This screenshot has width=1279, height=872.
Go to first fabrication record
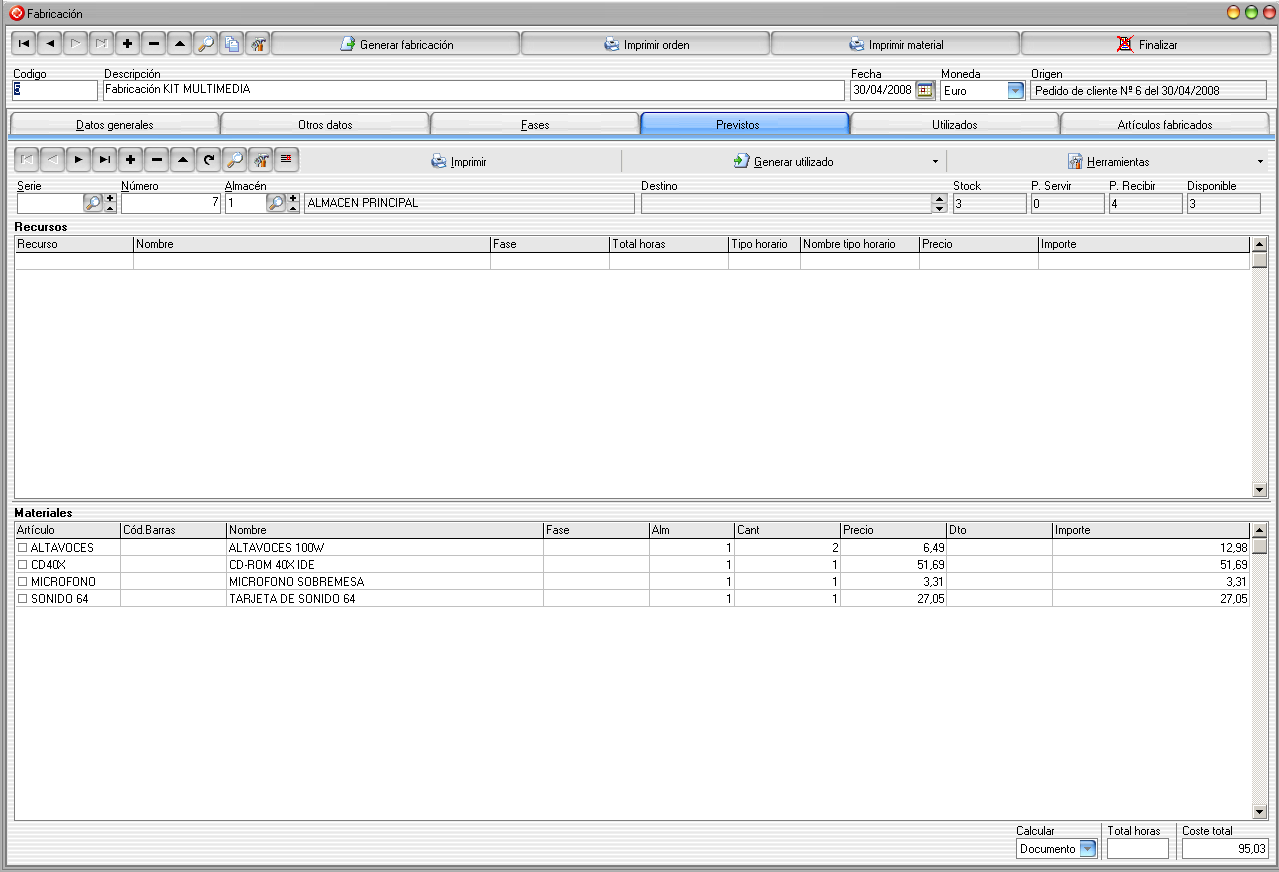click(23, 44)
